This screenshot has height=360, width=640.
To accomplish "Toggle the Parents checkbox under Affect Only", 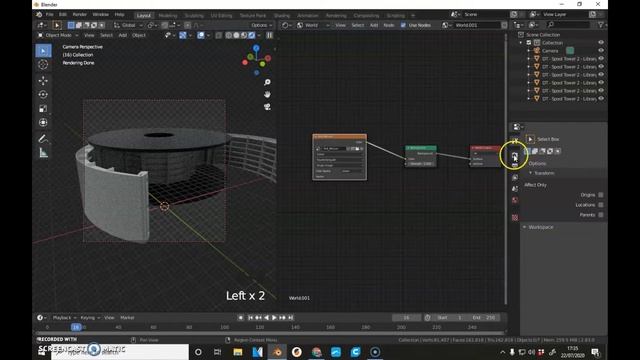I will (600, 215).
